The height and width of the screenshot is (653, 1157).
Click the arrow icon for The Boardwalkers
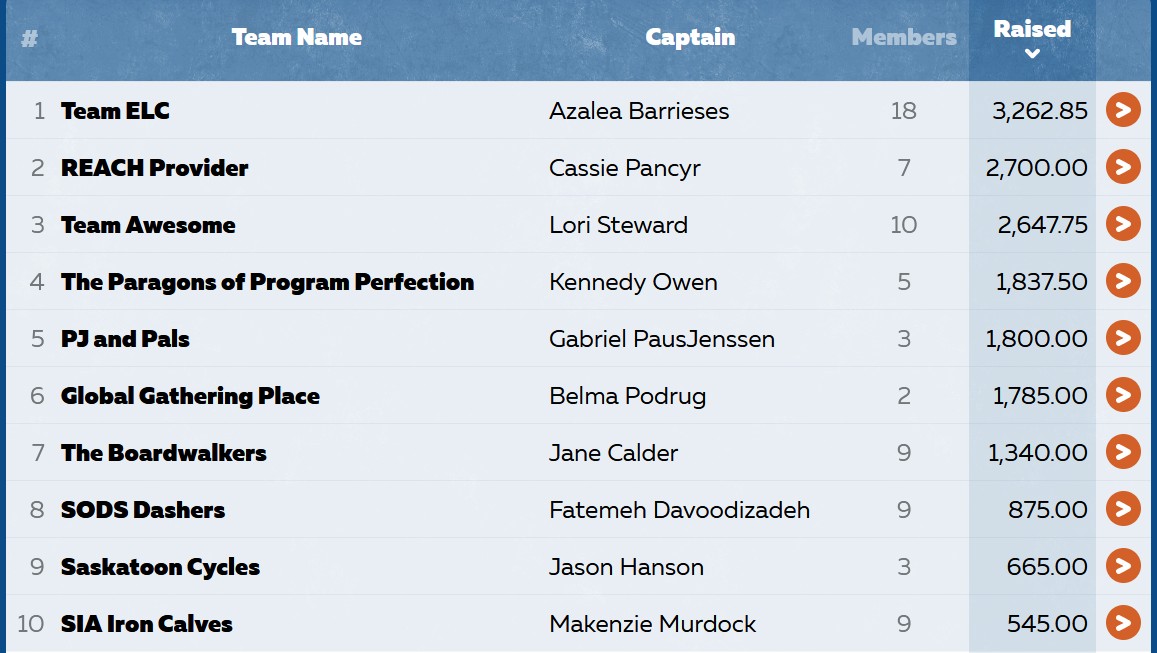click(1123, 452)
